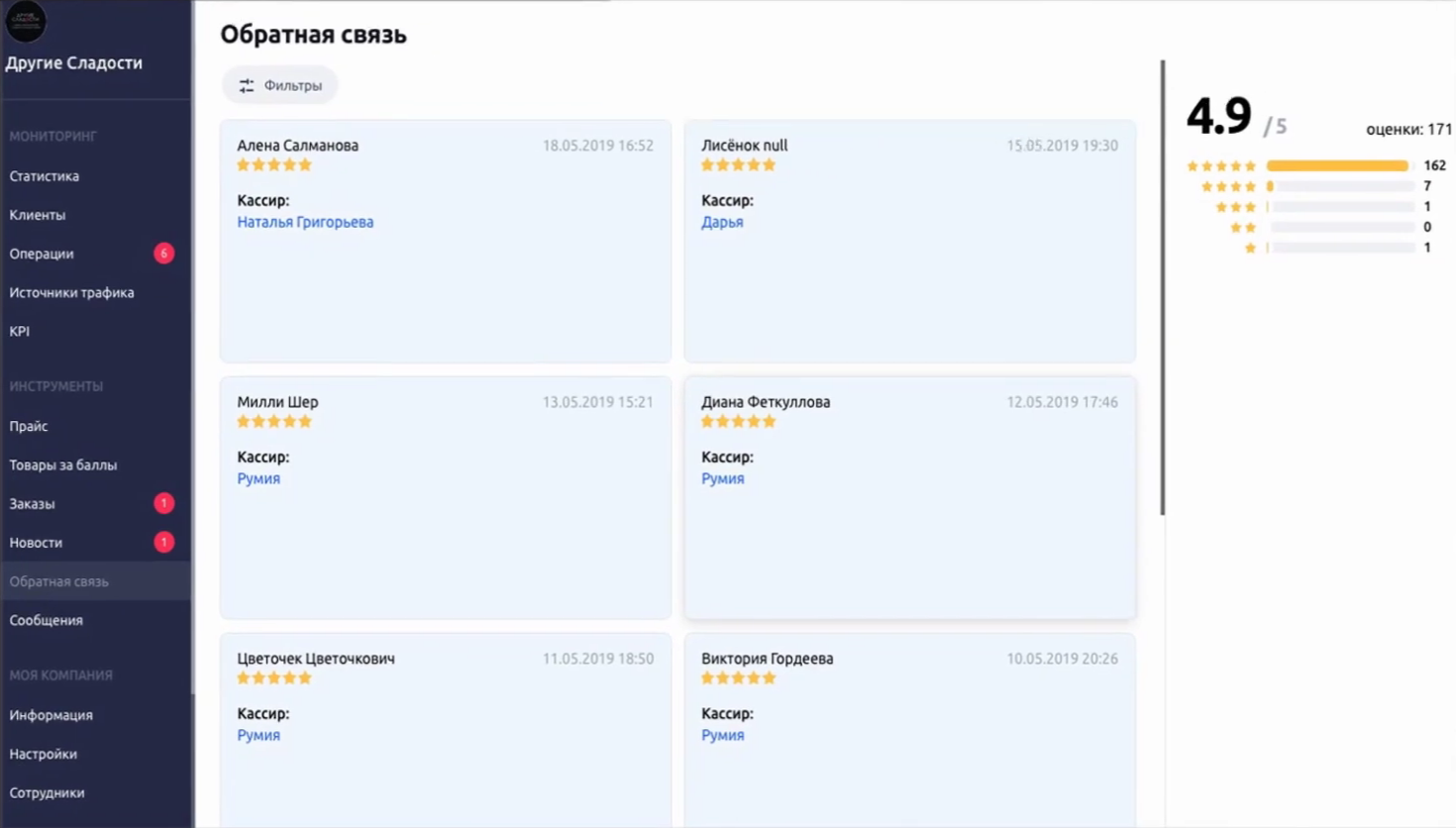Click the company logo avatar
The width and height of the screenshot is (1456, 828).
coord(25,20)
